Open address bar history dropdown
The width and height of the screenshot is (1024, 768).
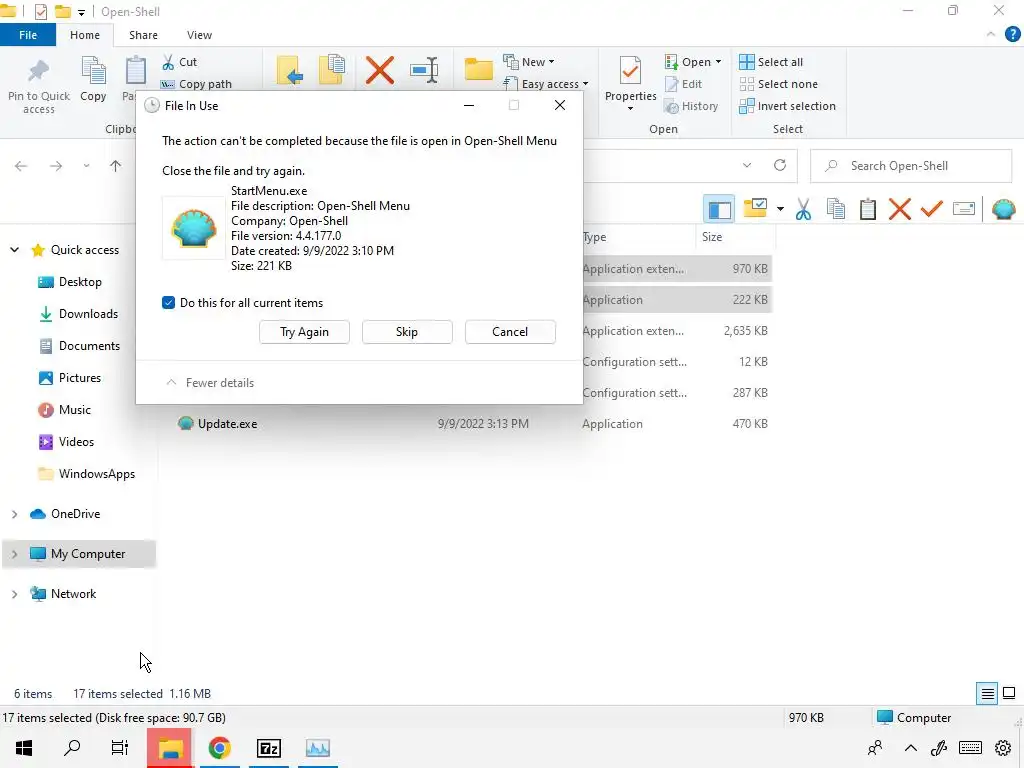[x=746, y=165]
